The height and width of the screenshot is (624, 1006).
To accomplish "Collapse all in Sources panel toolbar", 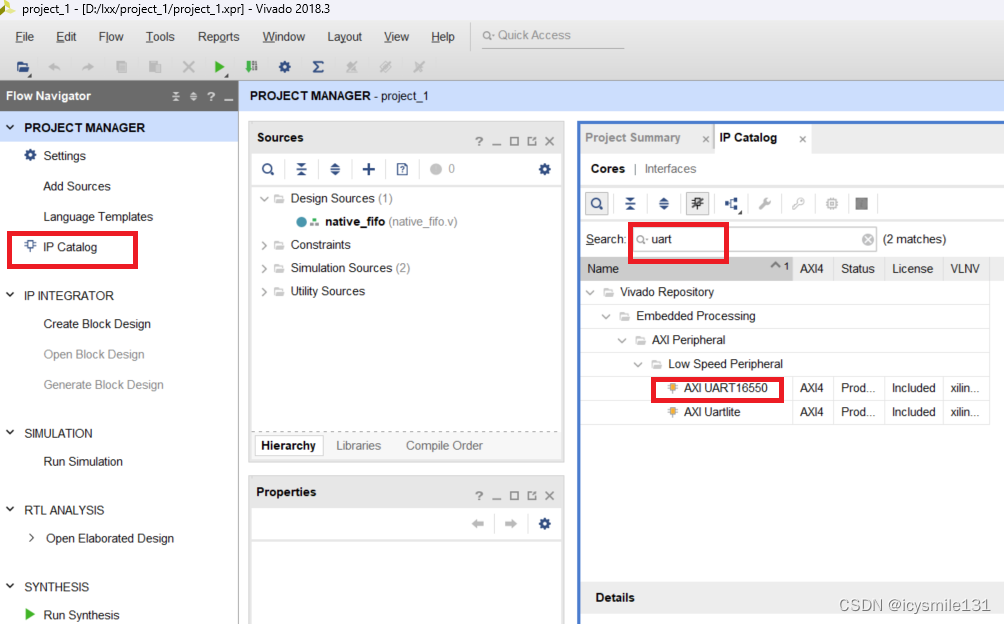I will (302, 169).
